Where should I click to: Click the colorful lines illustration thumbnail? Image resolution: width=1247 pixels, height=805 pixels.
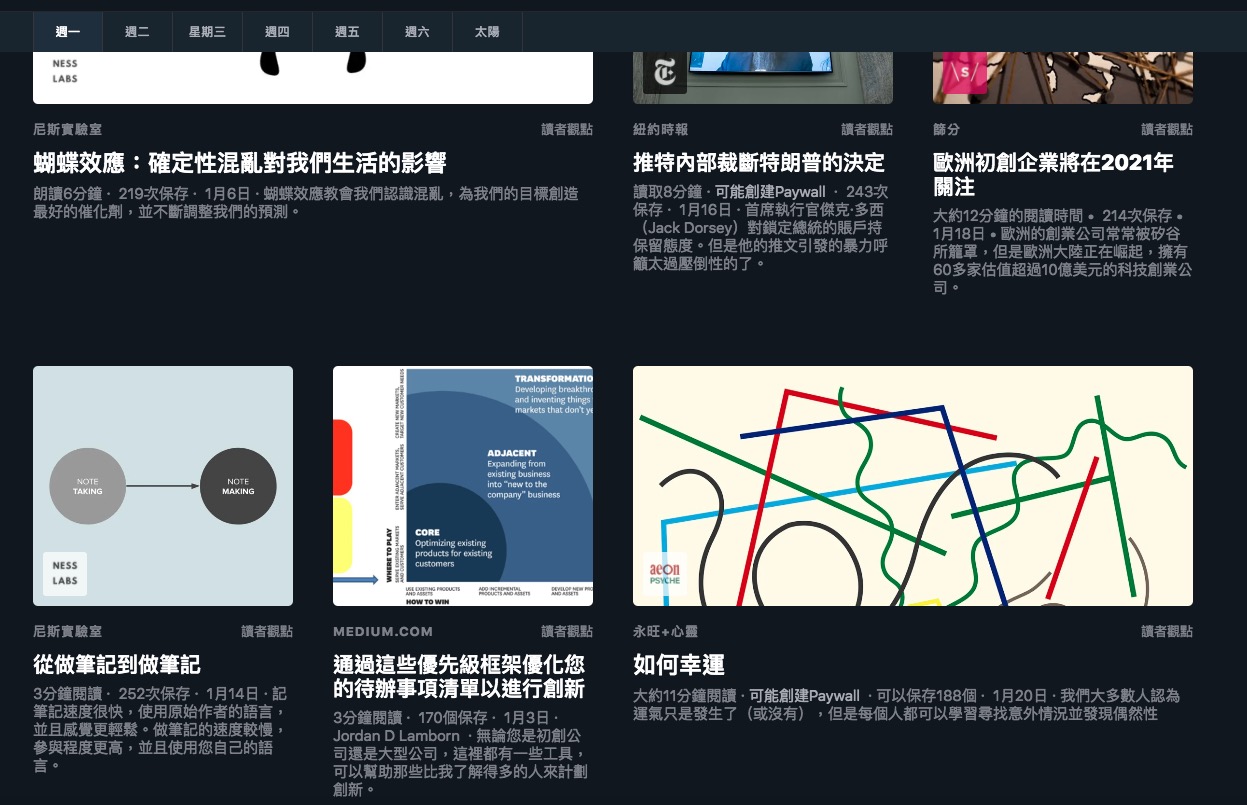click(913, 486)
